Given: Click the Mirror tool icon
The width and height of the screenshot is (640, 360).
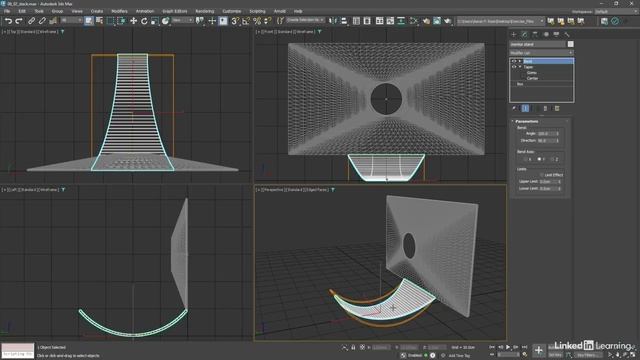Looking at the screenshot, I should [x=333, y=21].
